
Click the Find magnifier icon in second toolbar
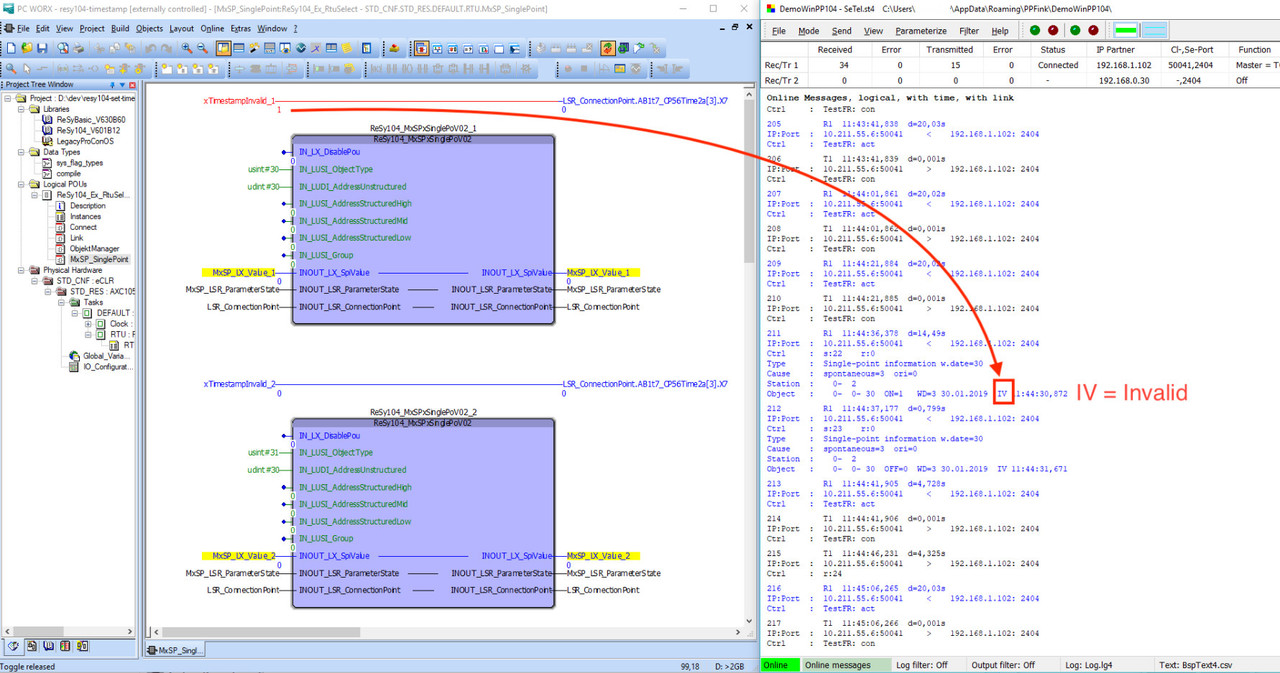point(11,68)
